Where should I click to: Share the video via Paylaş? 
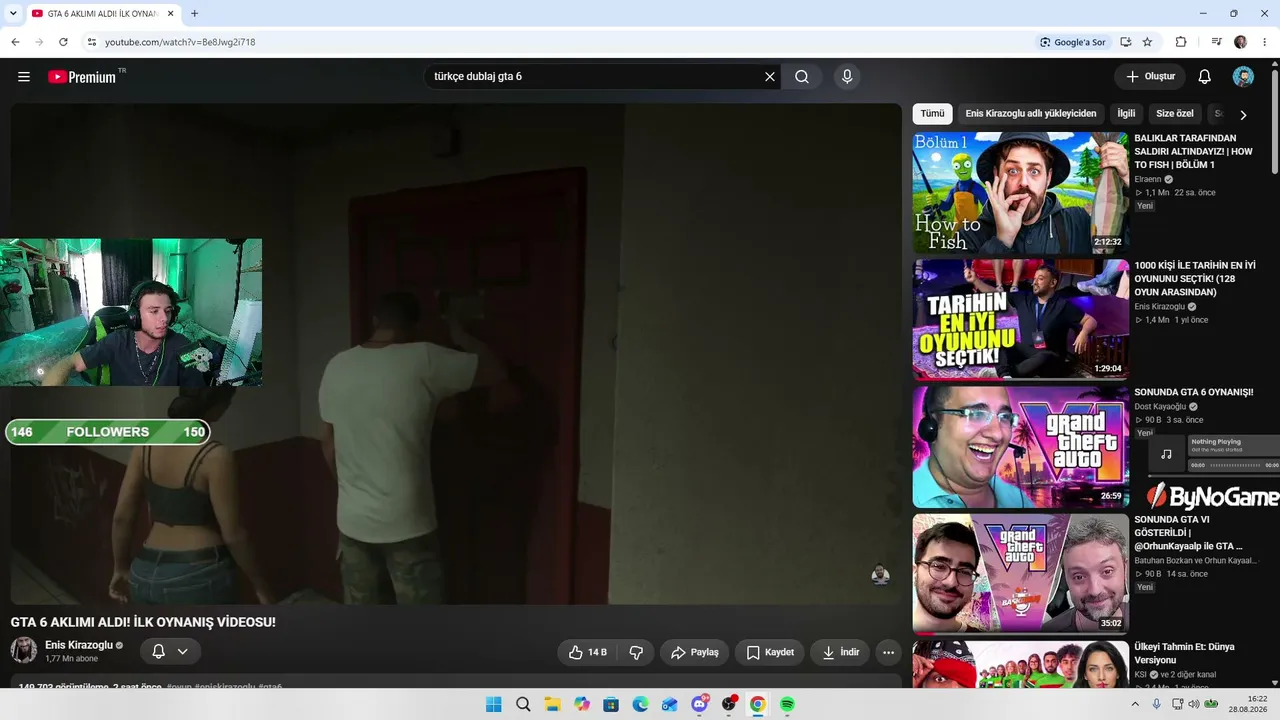tap(694, 652)
